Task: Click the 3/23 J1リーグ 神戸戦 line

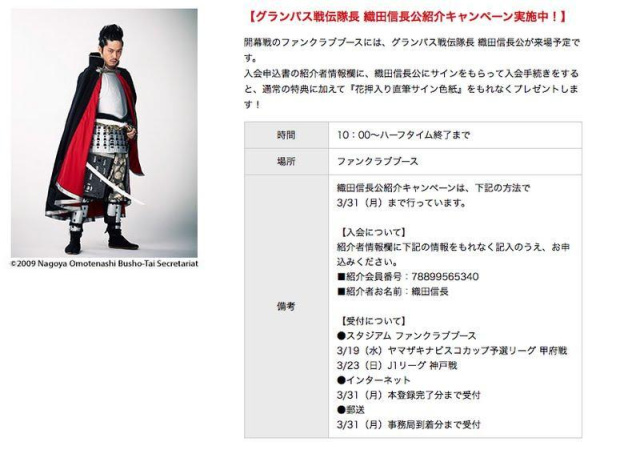Action: click(397, 365)
